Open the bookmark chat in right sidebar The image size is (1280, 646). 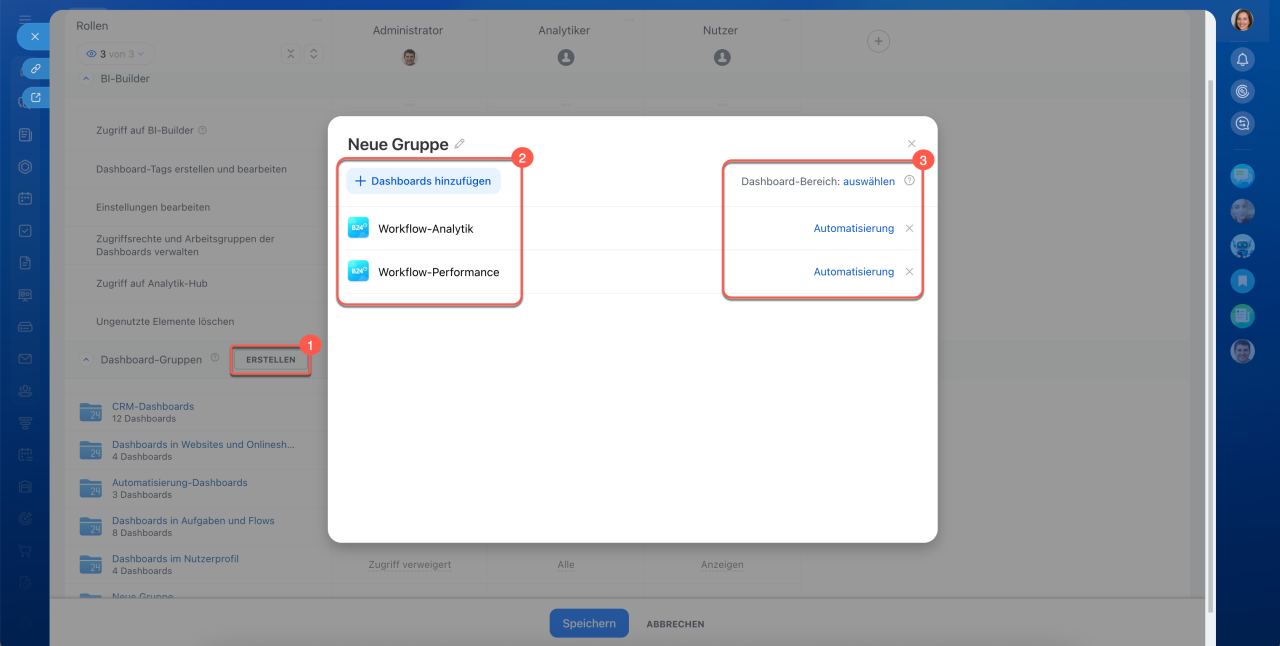click(1242, 281)
